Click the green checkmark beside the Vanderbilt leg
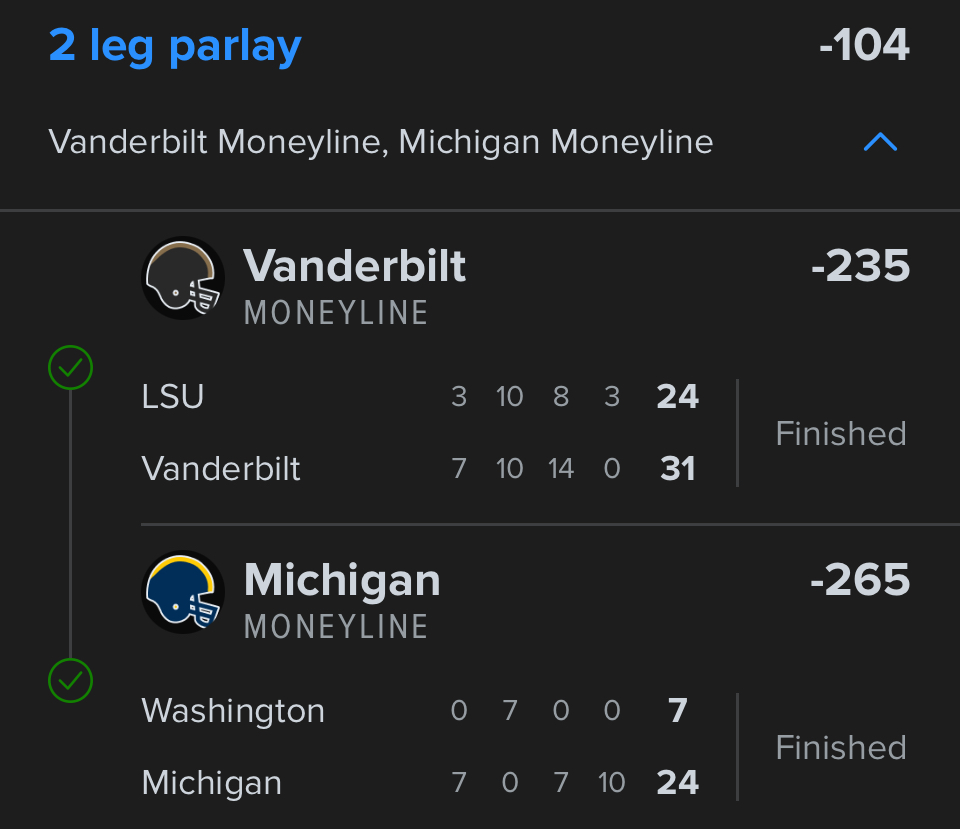 (70, 368)
